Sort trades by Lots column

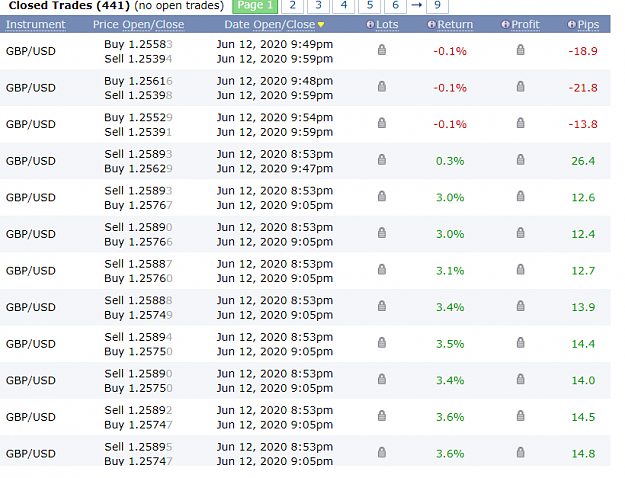click(x=387, y=25)
